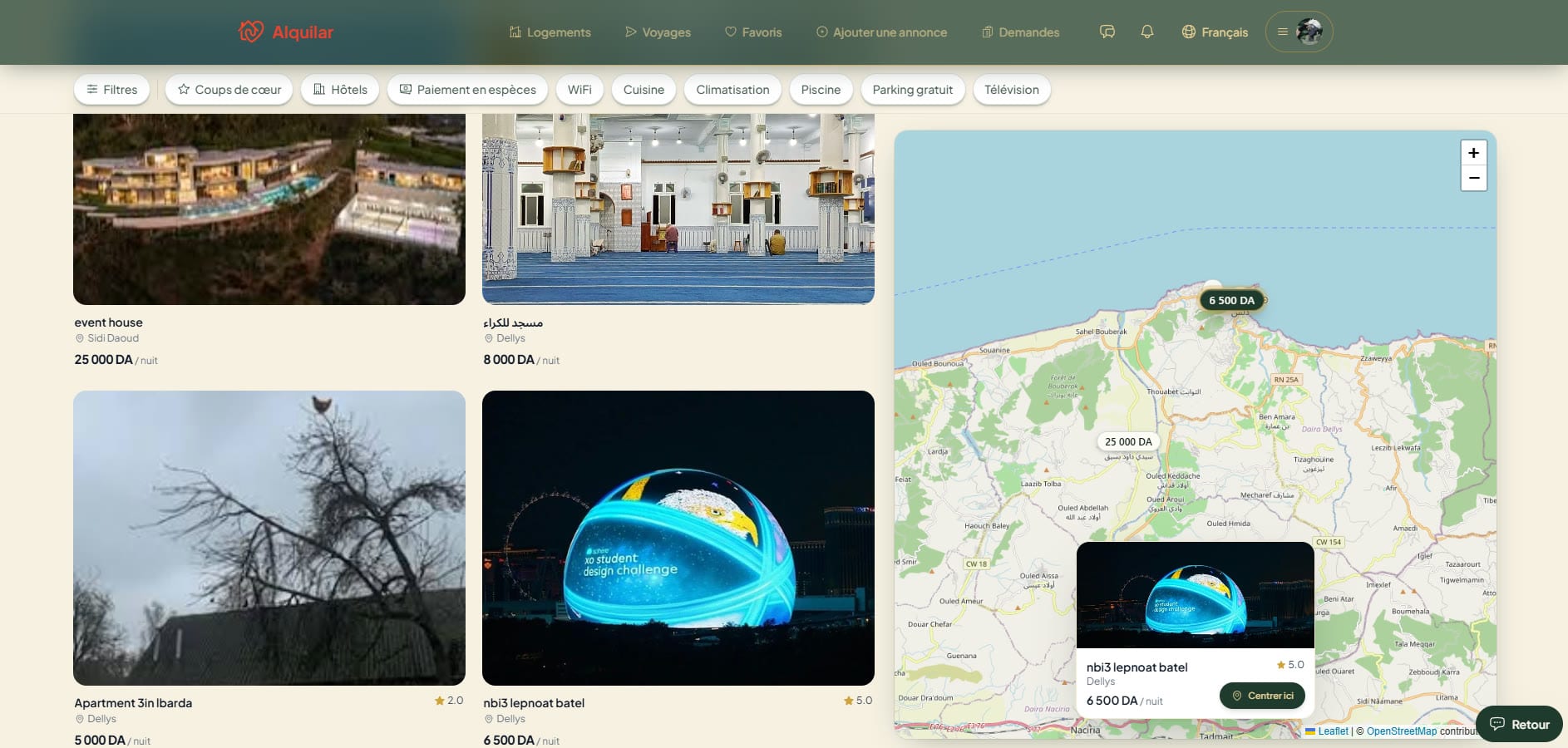Toggle the Parking gratuit filter

tap(913, 90)
